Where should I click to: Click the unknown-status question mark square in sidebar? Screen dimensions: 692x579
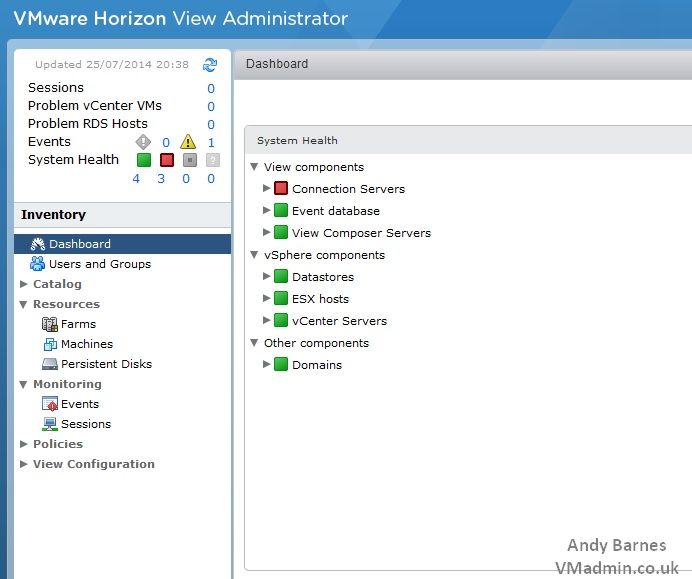point(213,160)
